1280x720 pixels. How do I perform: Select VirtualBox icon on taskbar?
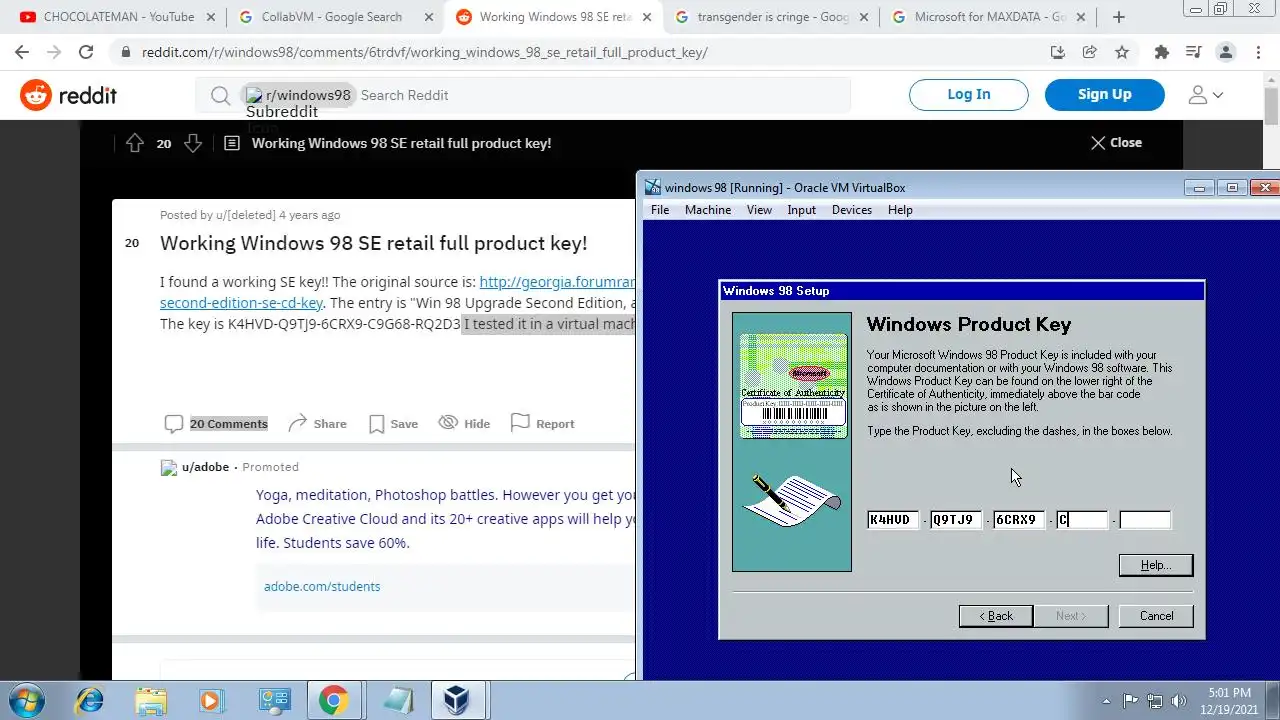point(458,700)
